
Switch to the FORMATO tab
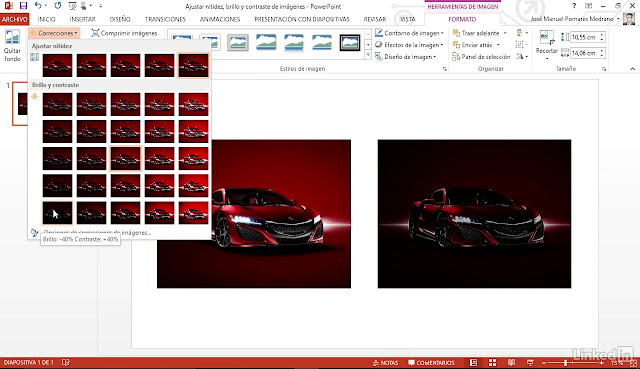462,19
